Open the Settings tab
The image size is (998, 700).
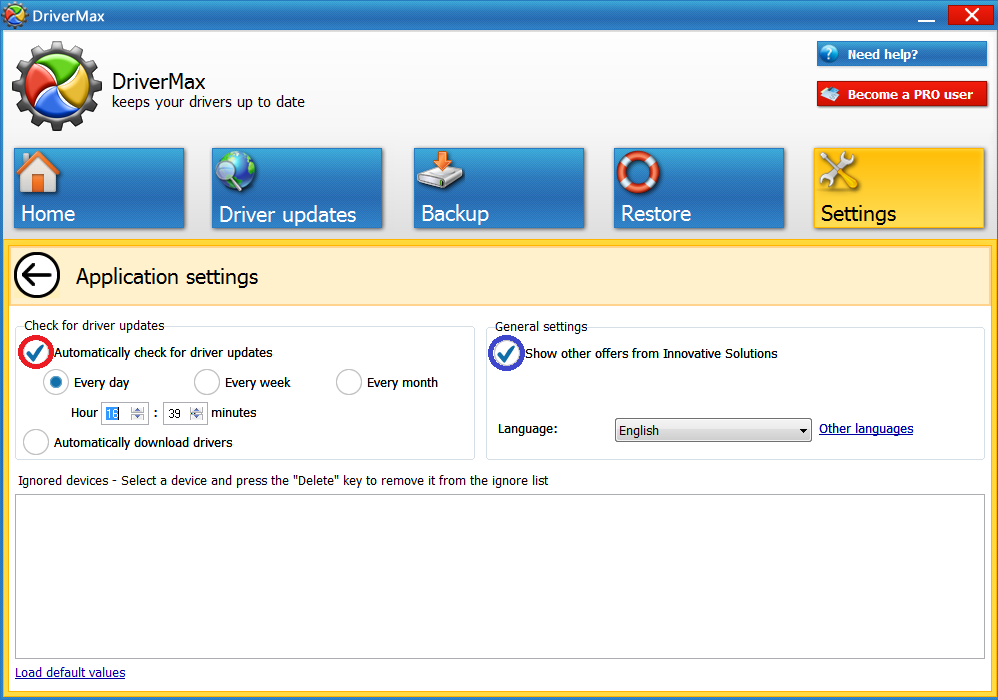click(899, 188)
